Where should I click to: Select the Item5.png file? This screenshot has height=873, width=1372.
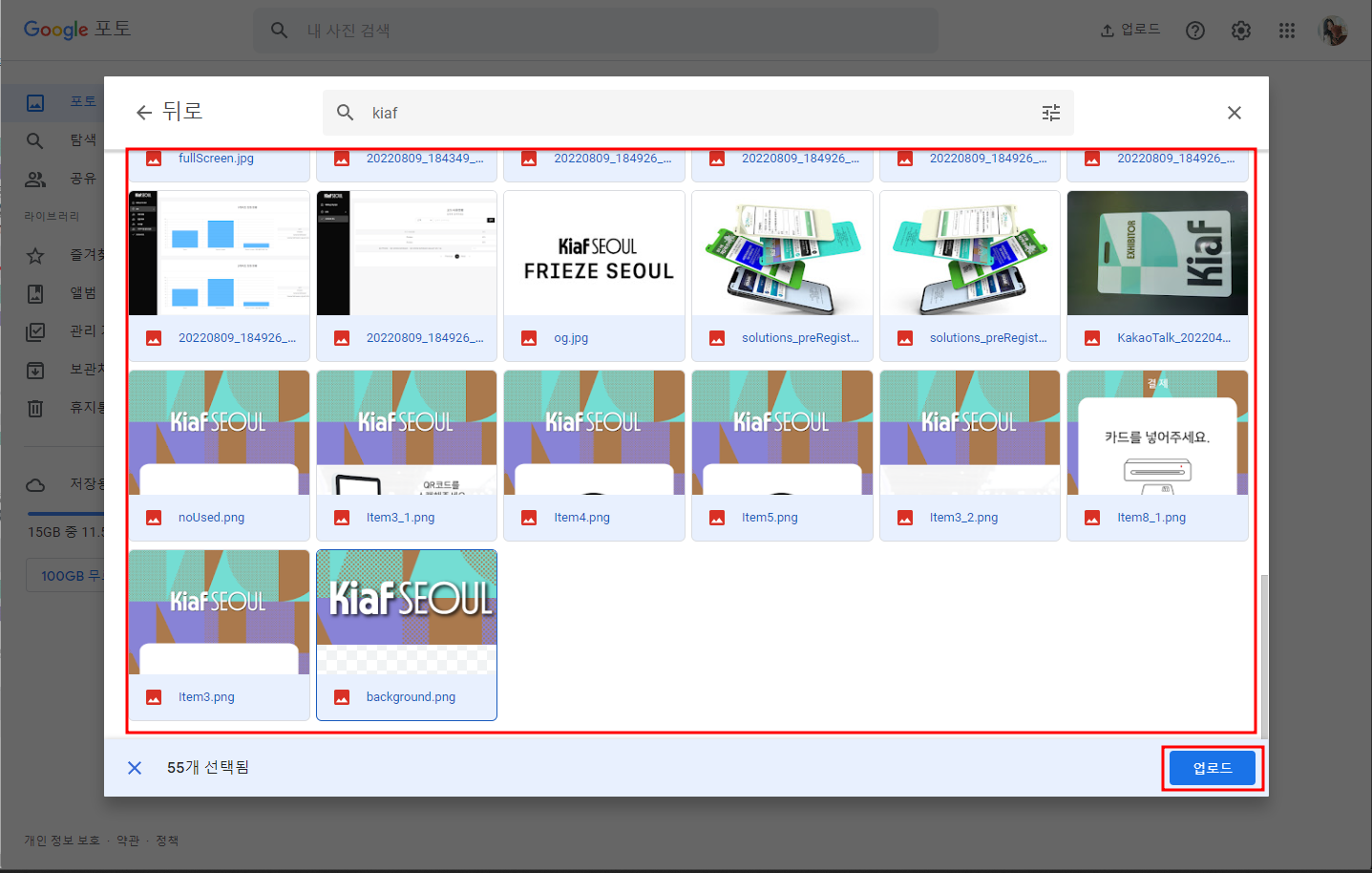coord(782,456)
